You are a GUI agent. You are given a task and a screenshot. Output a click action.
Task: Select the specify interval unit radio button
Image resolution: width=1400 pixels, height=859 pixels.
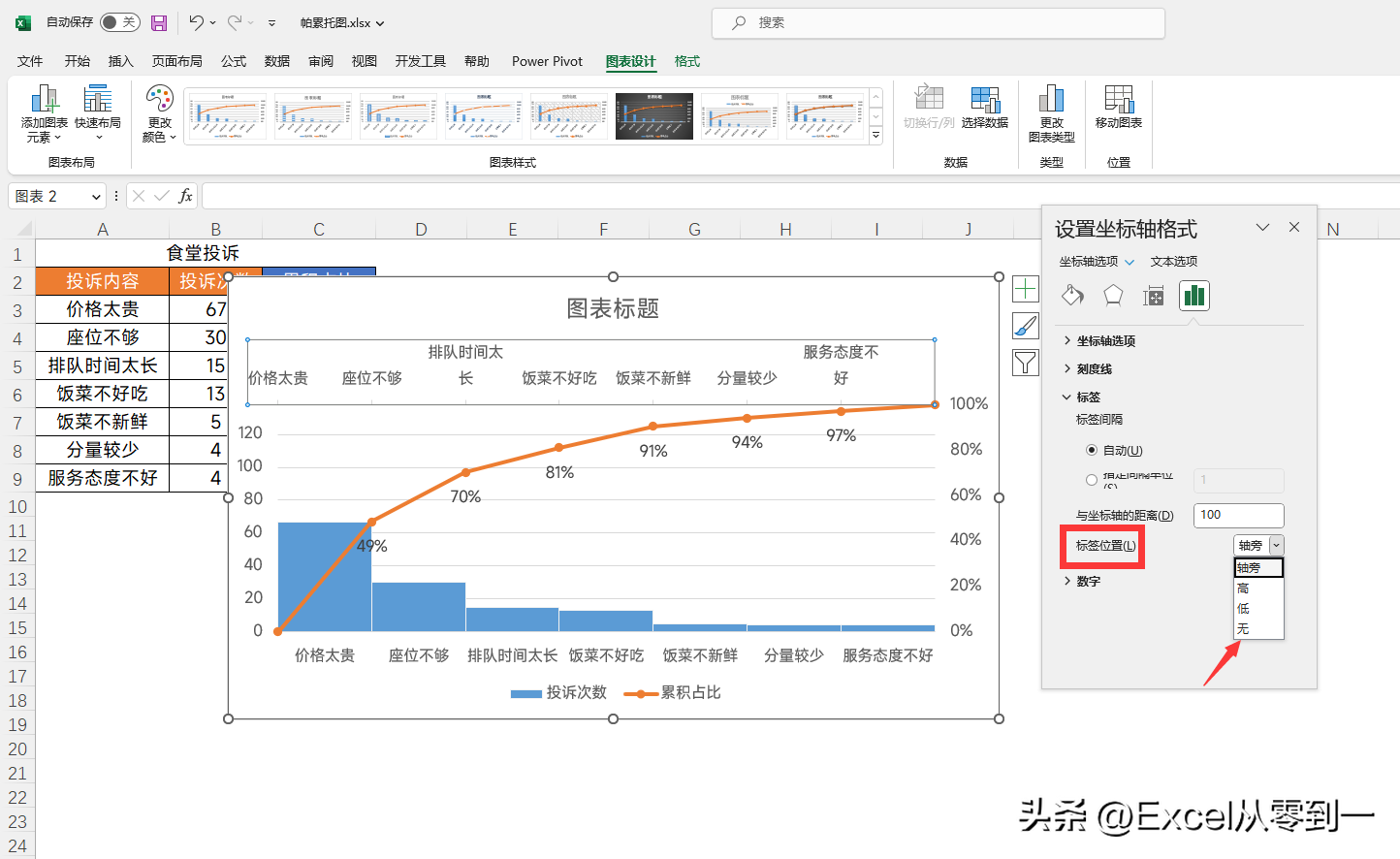[x=1092, y=480]
